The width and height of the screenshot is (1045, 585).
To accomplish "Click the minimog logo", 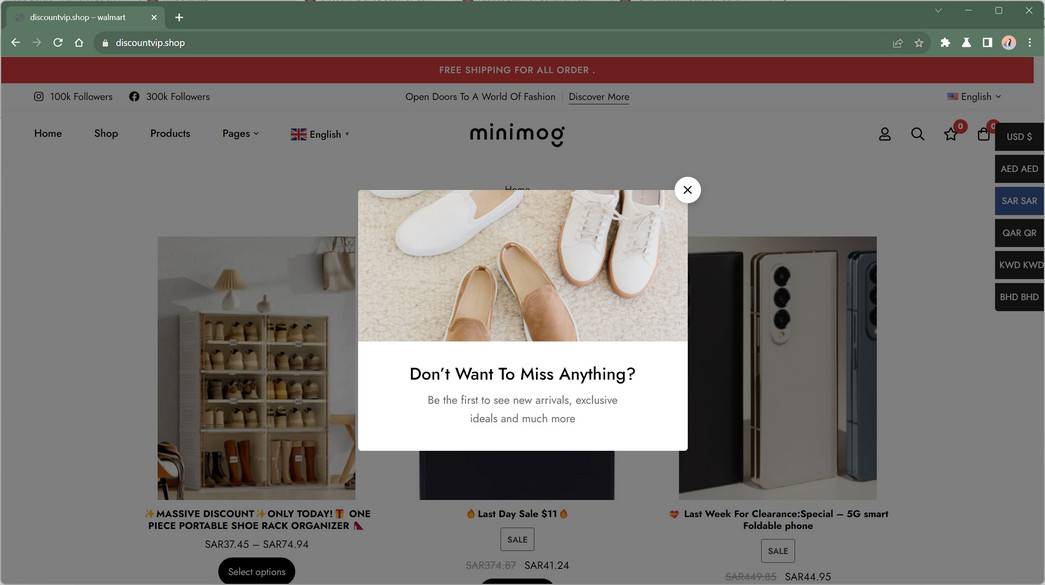I will click(x=517, y=134).
